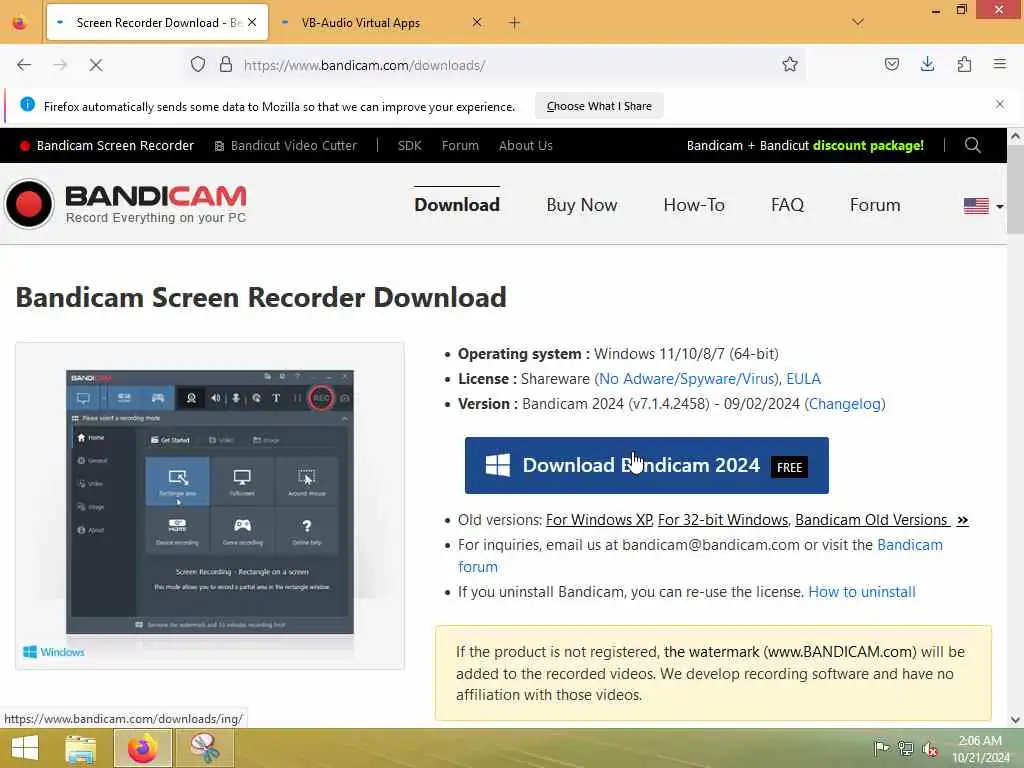Bookmark this page with the star

pyautogui.click(x=790, y=65)
